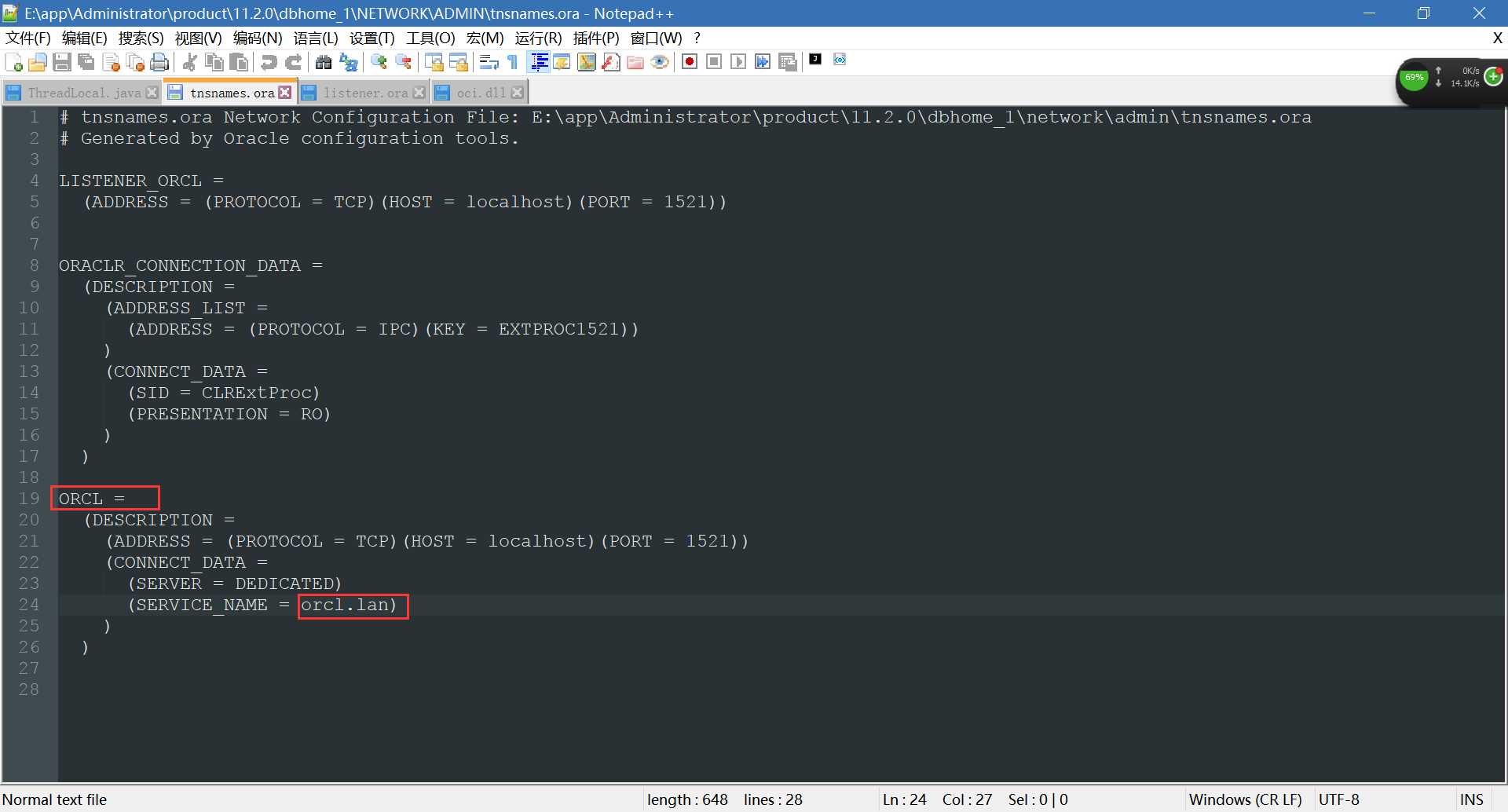
Task: Open the Document Map panel
Action: point(587,63)
